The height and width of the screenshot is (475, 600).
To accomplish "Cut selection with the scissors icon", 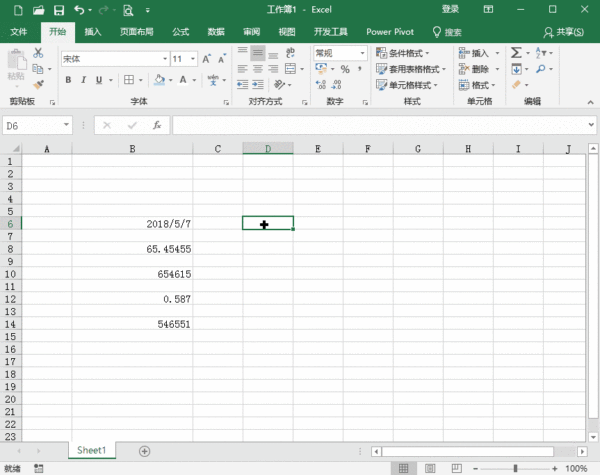I will click(38, 53).
